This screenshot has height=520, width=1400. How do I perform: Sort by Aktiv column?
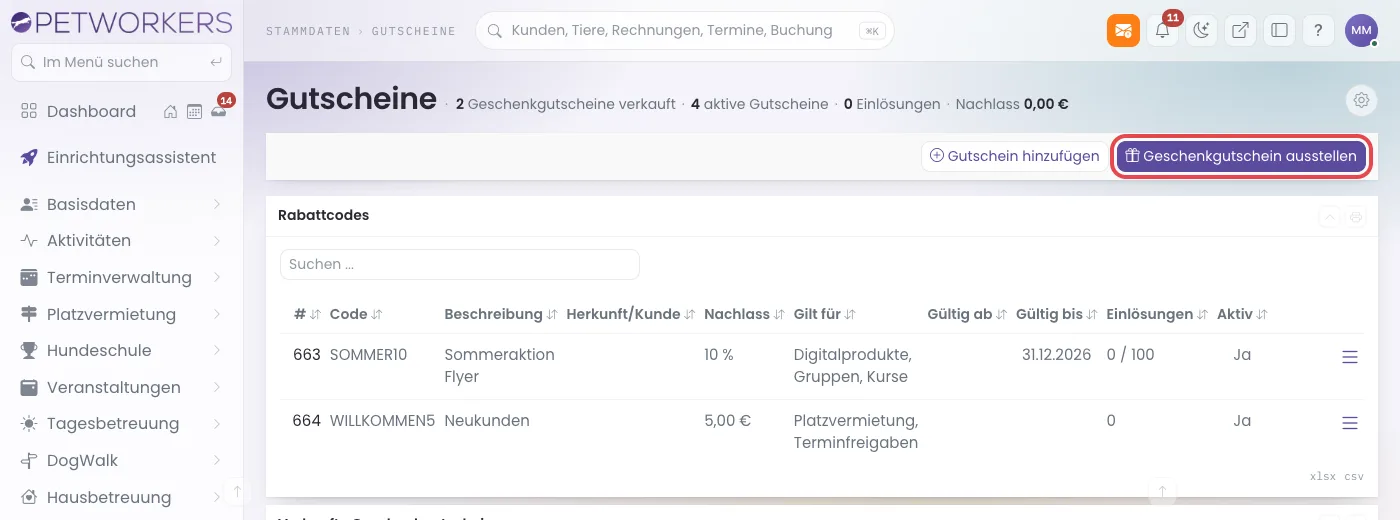pos(1242,314)
